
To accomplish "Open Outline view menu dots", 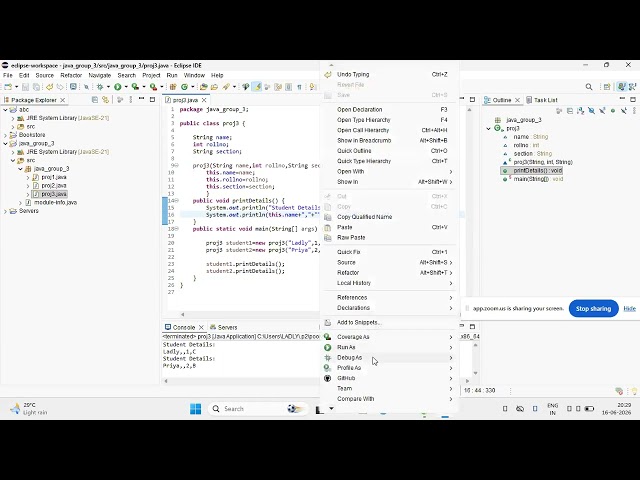I will (635, 111).
